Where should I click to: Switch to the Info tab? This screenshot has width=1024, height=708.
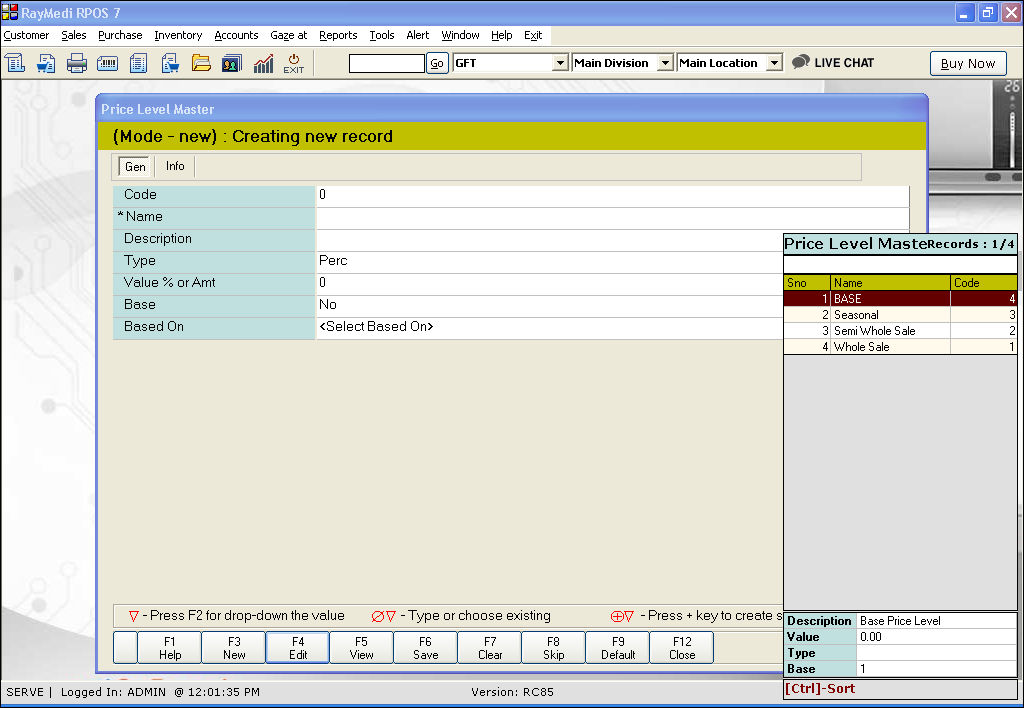click(x=175, y=166)
